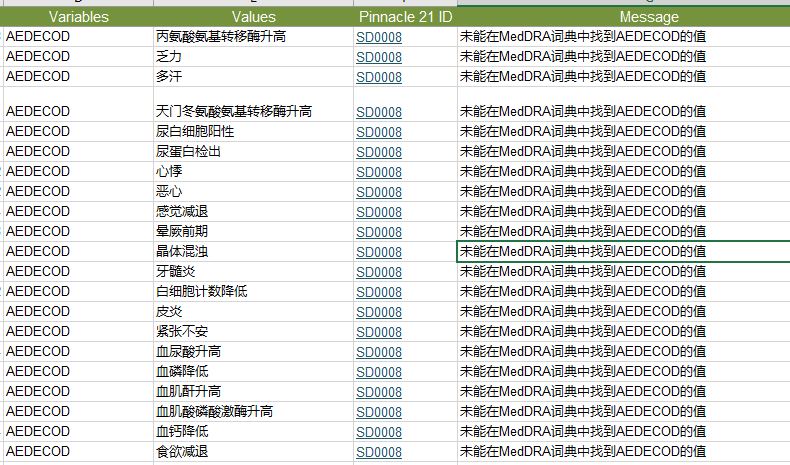Screen dimensions: 790x465
Task: Select the AEDECOD cell in the 血钙降低 row
Action: click(x=78, y=431)
